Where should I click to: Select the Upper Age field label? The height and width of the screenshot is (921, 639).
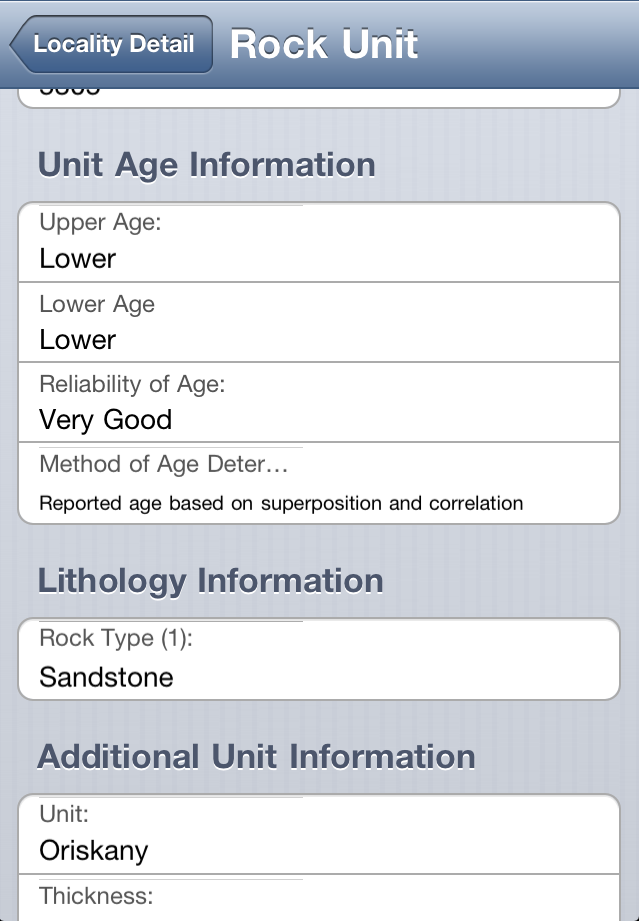tap(100, 222)
